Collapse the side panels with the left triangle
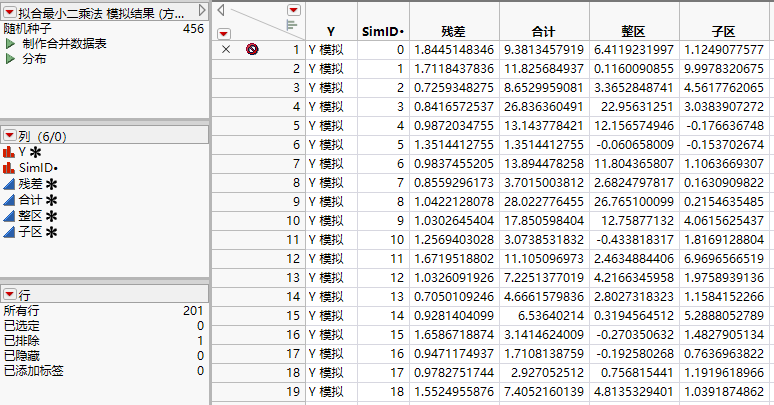This screenshot has width=774, height=405. (x=221, y=10)
